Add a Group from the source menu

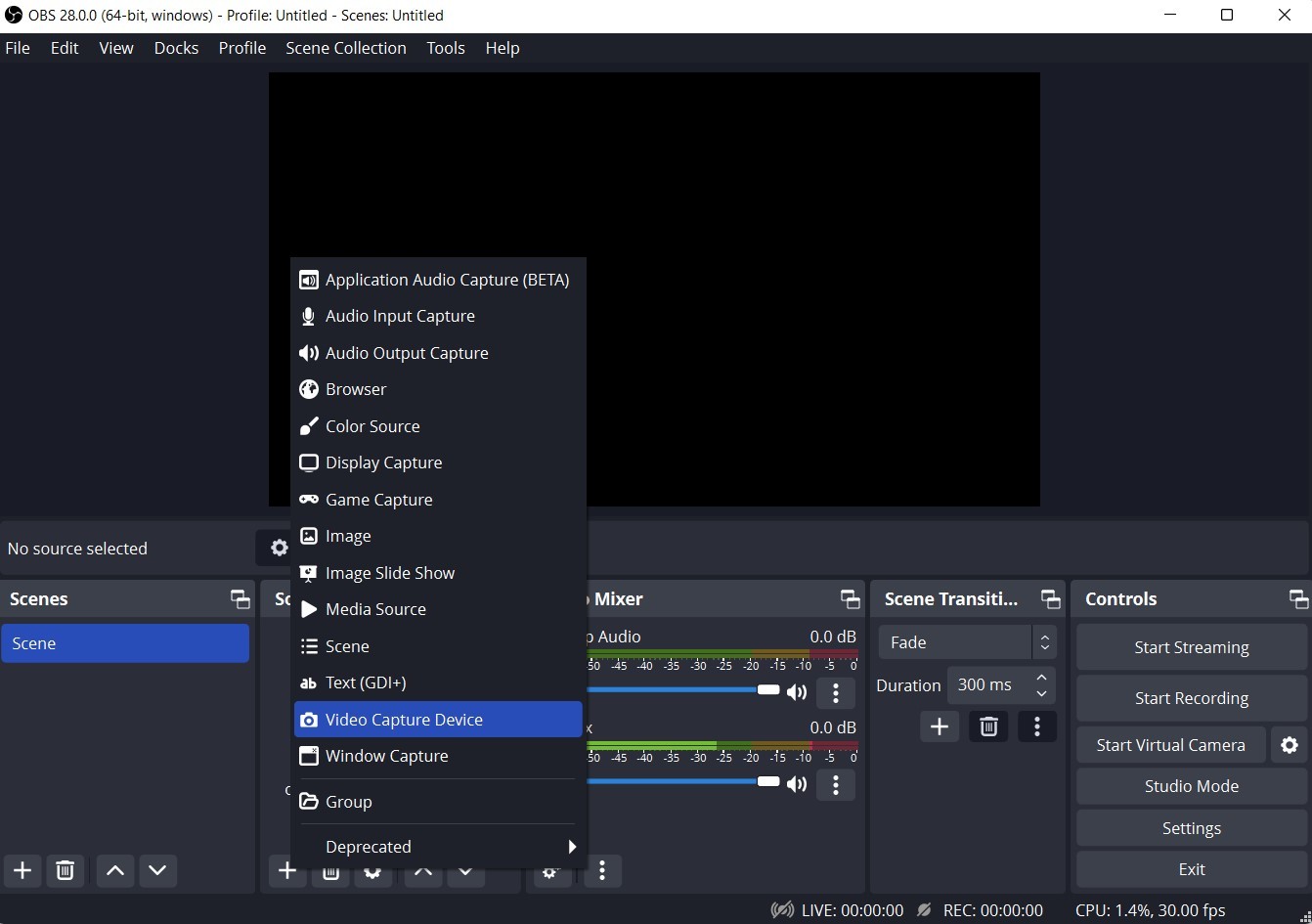click(438, 802)
